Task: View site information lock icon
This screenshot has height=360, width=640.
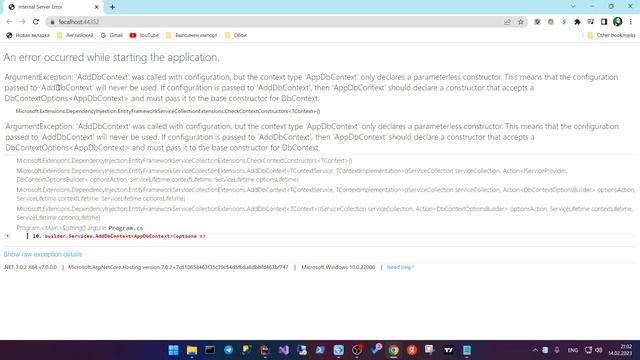Action: [x=52, y=22]
